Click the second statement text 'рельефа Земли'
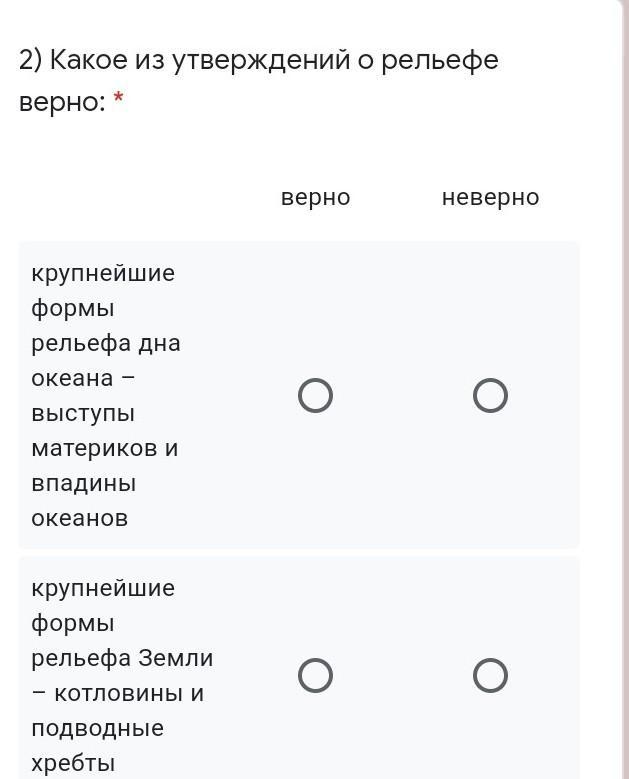This screenshot has height=779, width=629. pos(122,658)
